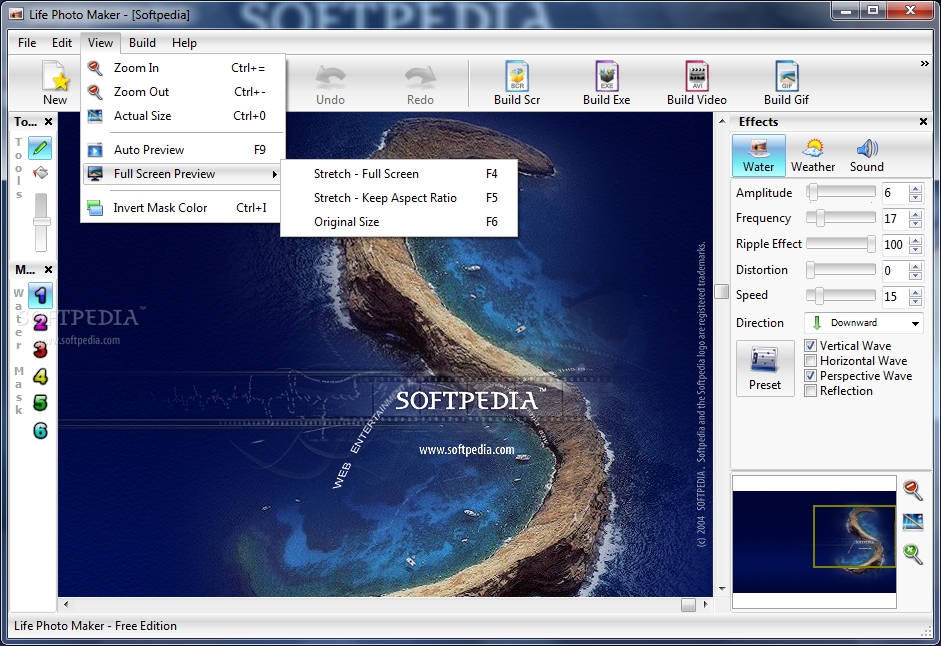Choose Zoom Out from View menu
941x646 pixels.
point(183,92)
